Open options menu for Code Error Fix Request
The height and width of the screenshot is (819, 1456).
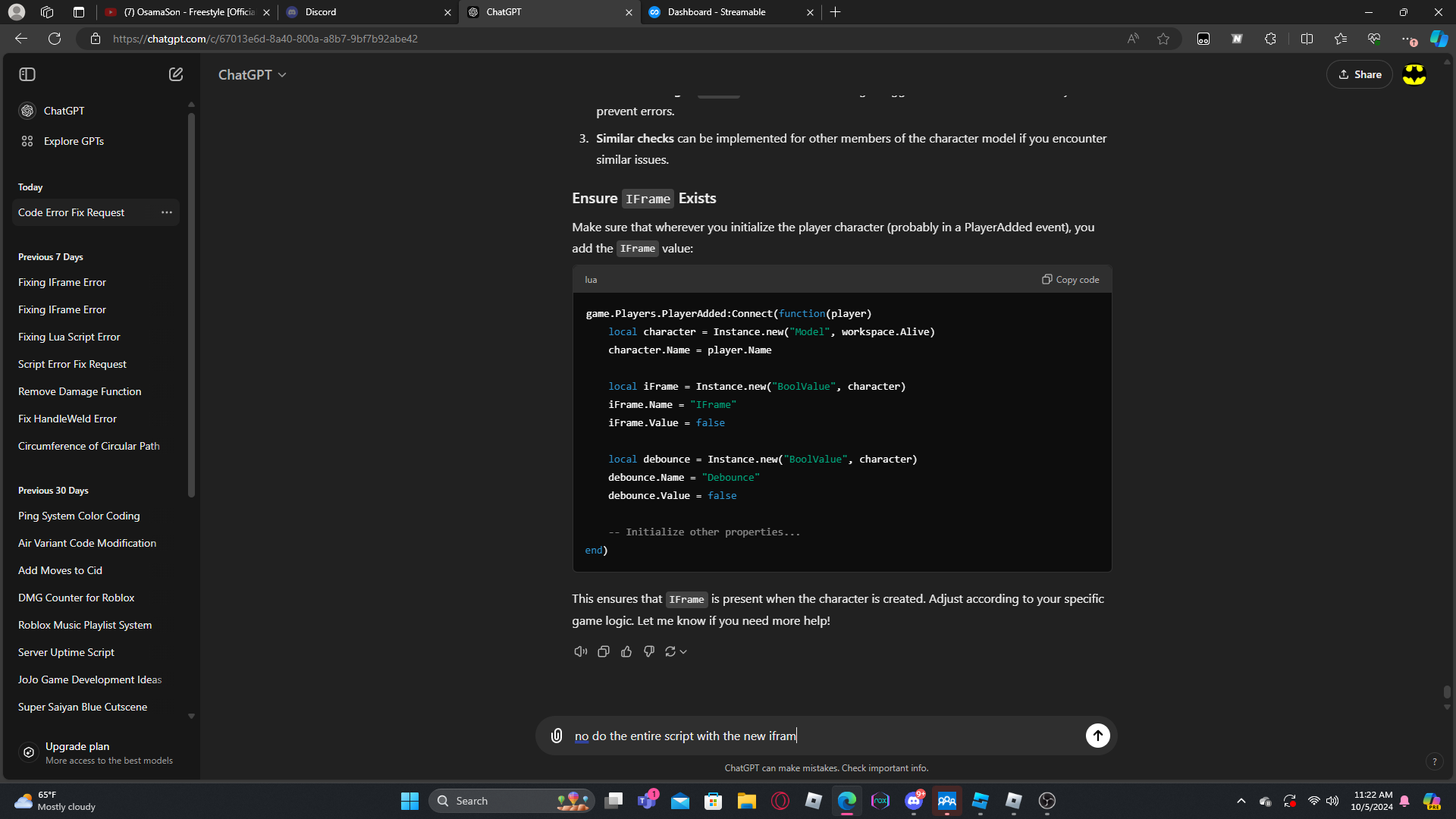[167, 212]
